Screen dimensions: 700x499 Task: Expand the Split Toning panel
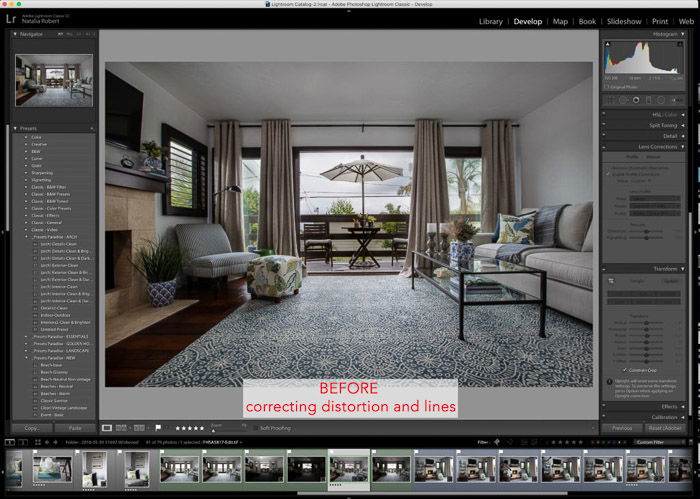point(683,125)
